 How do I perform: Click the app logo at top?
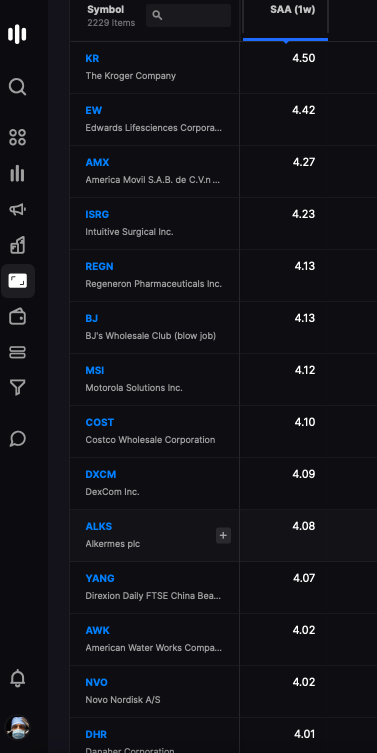click(17, 34)
